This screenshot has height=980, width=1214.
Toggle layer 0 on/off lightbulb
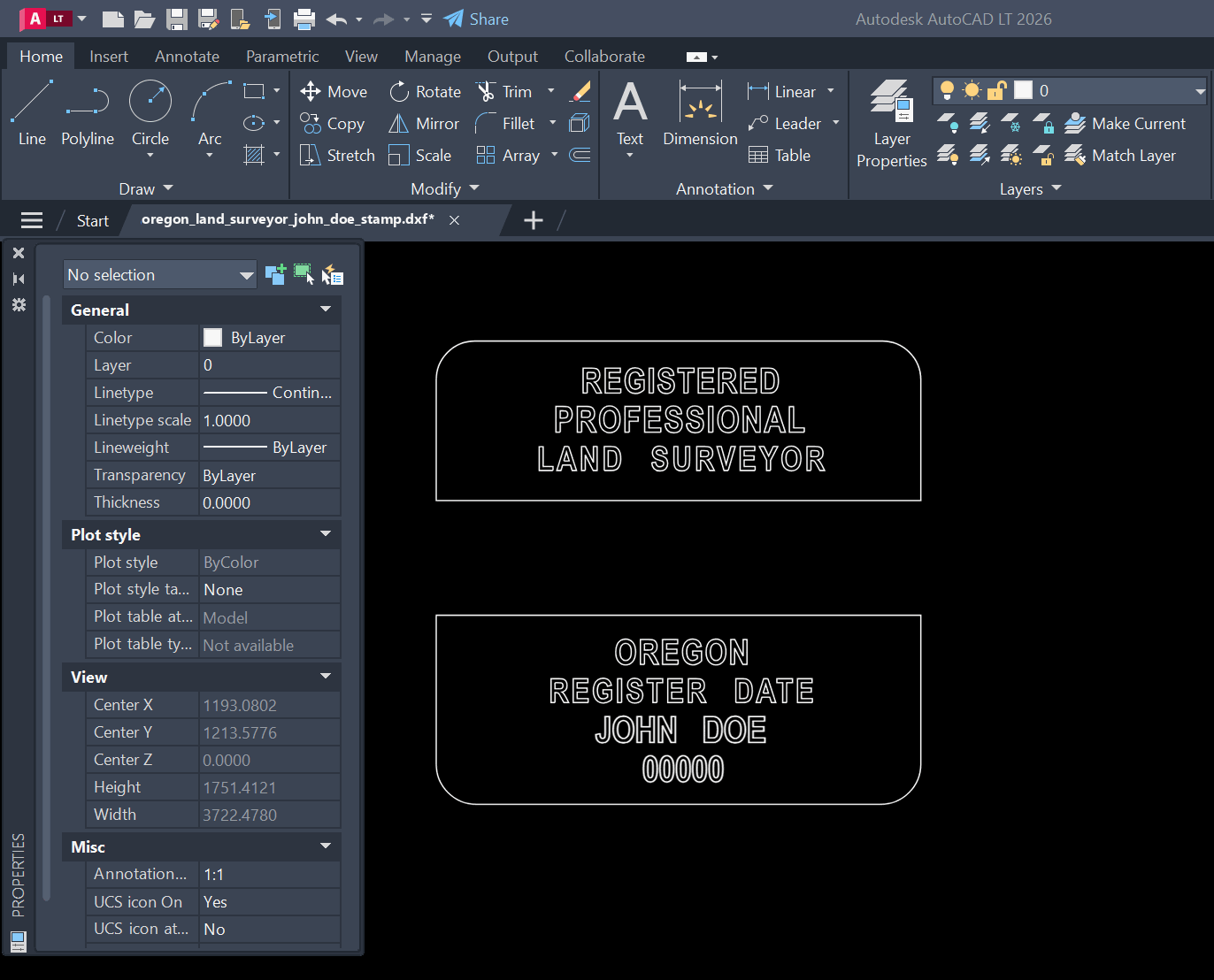coord(947,90)
